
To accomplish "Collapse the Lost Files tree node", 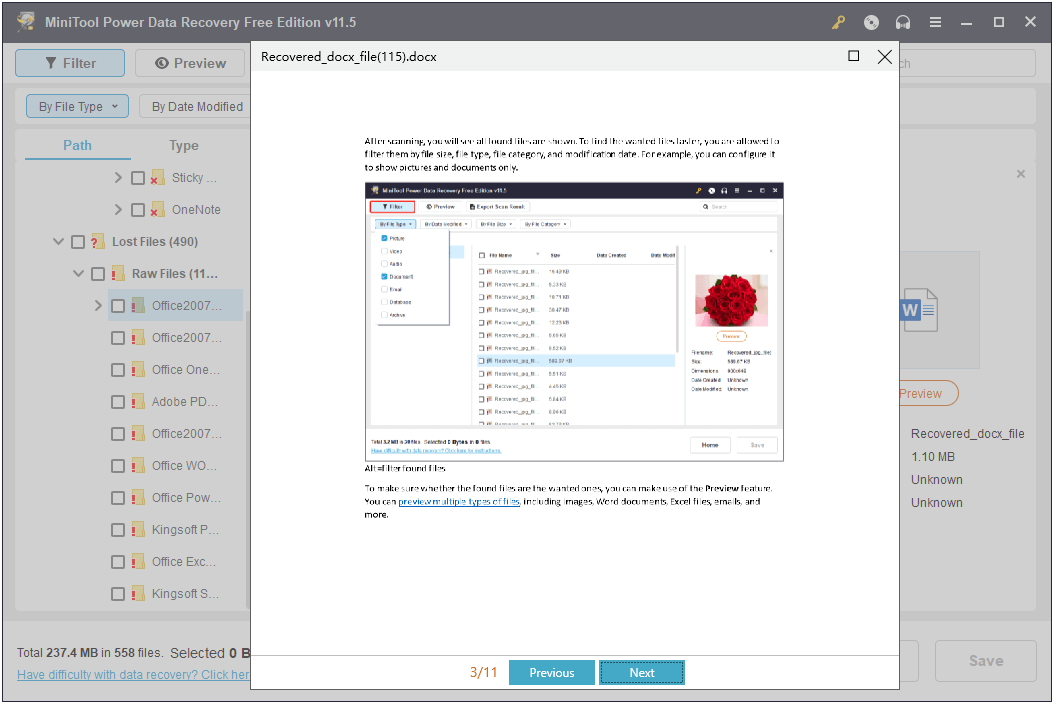I will [58, 241].
